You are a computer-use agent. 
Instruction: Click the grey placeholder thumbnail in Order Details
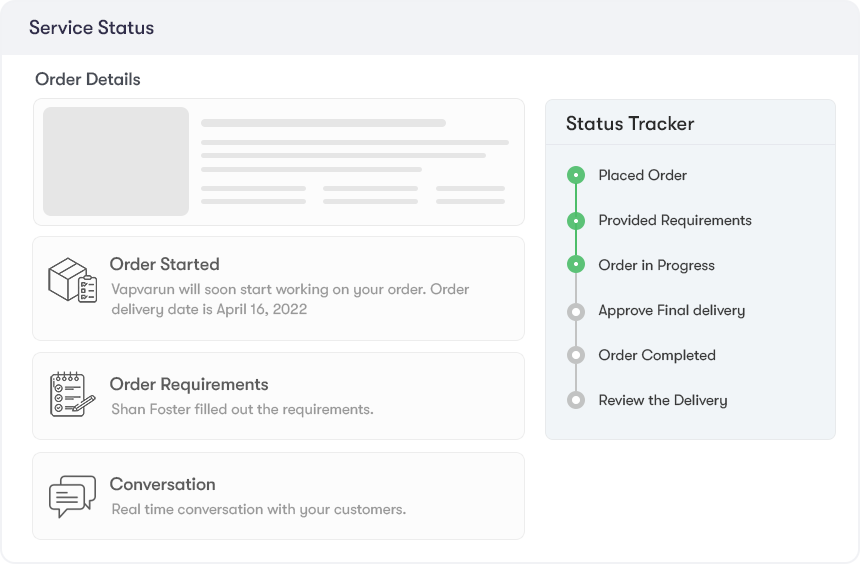click(116, 161)
